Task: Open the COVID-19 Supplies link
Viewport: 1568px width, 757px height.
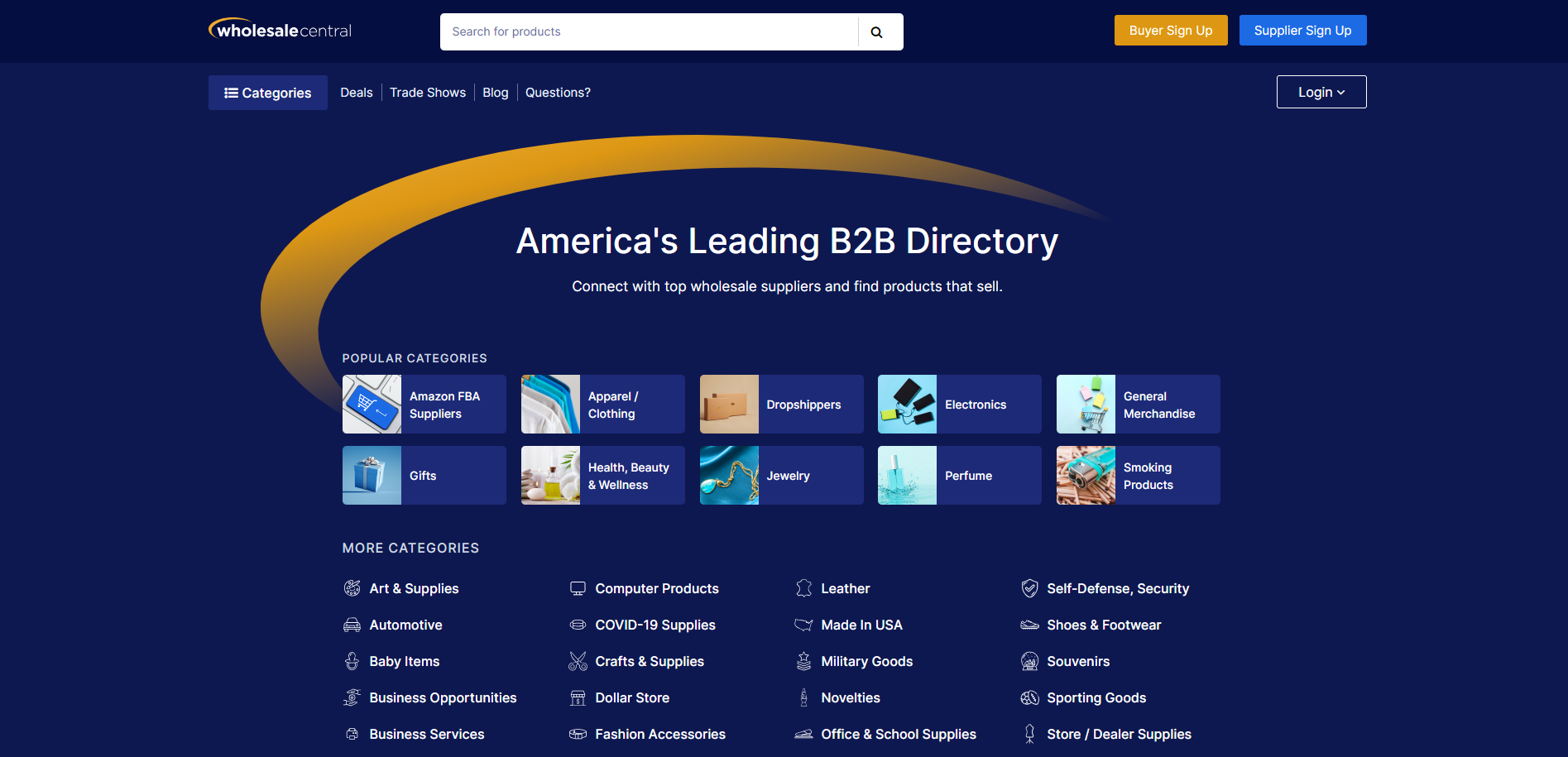Action: pos(655,625)
